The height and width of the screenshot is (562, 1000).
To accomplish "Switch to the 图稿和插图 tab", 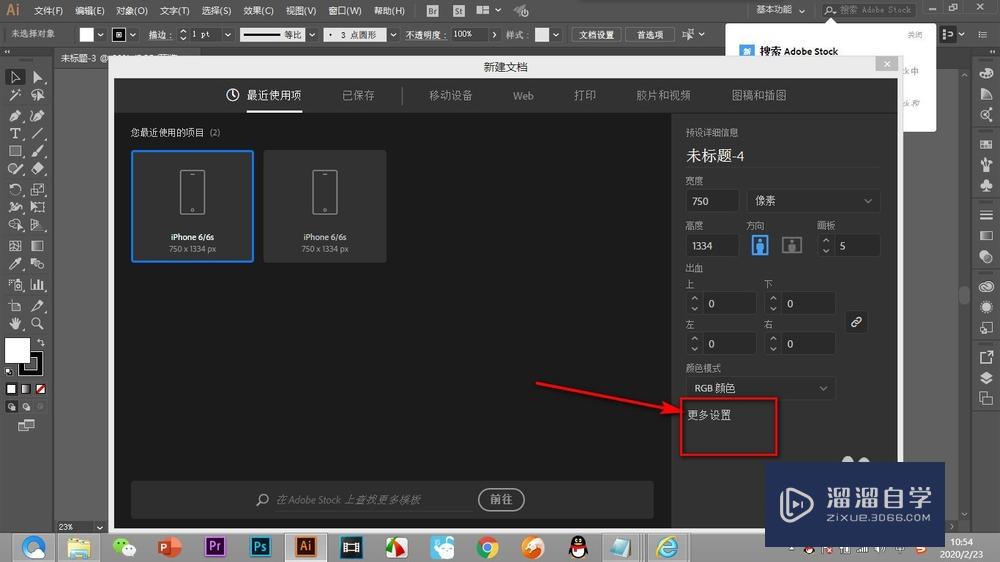I will pyautogui.click(x=759, y=96).
